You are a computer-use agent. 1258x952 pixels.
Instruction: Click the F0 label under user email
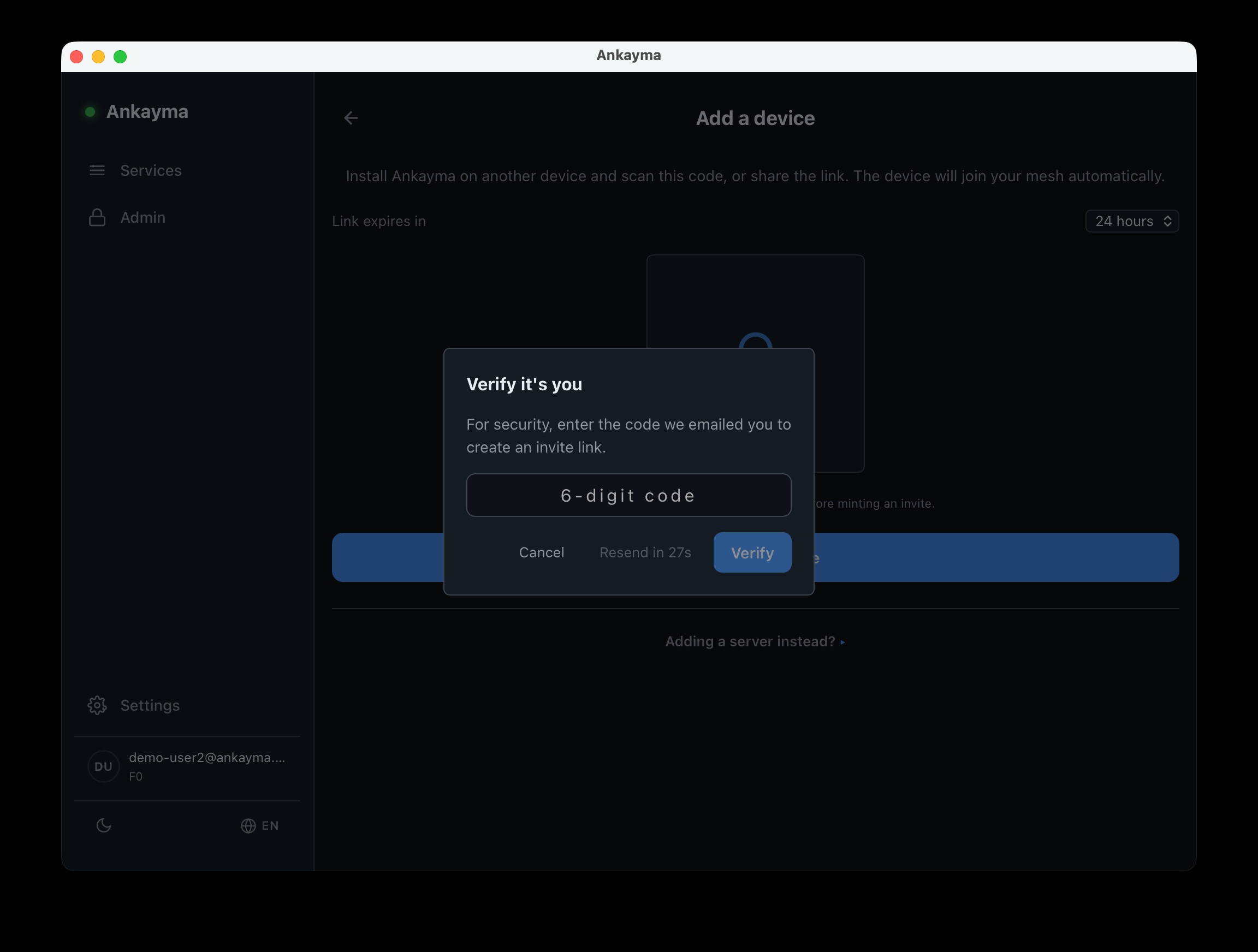pyautogui.click(x=135, y=777)
